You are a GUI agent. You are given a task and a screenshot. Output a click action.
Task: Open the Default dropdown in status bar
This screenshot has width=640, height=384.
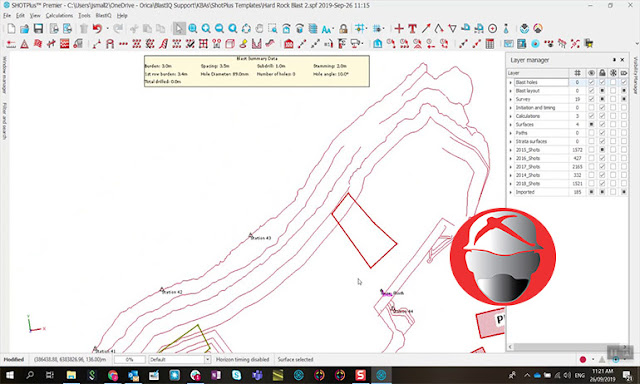point(207,360)
